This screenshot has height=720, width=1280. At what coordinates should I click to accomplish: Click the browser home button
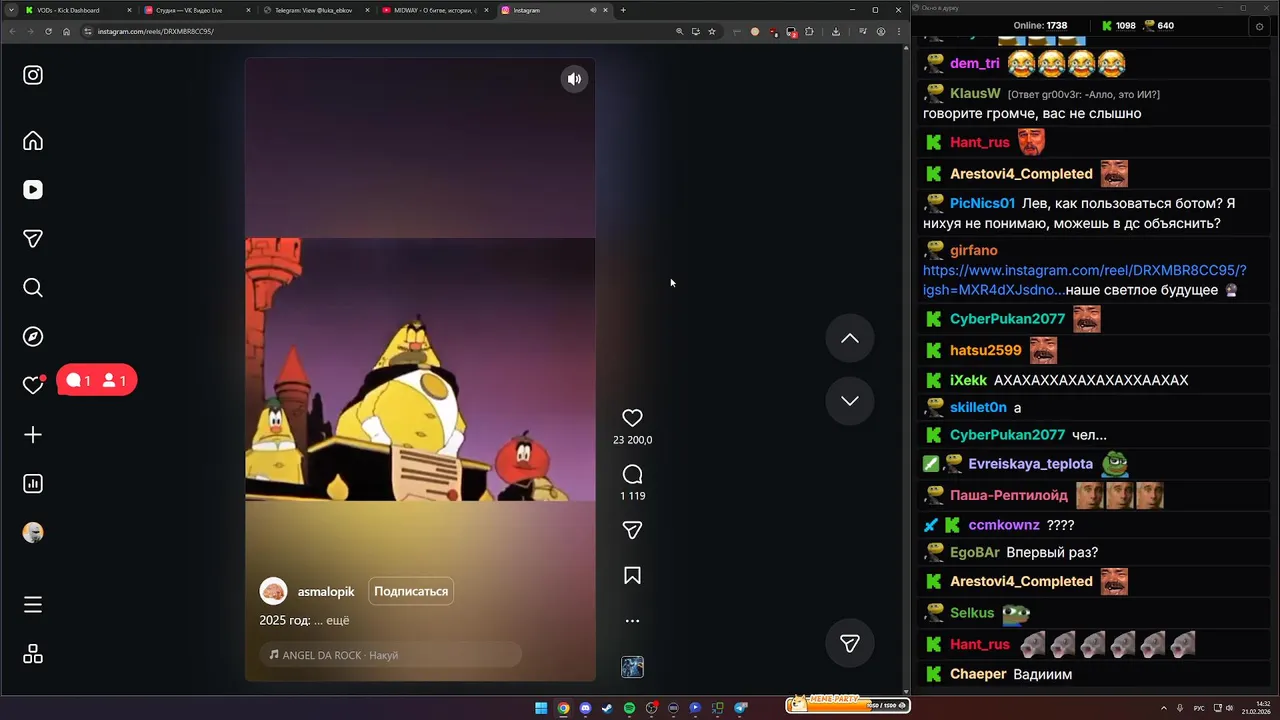pyautogui.click(x=66, y=31)
